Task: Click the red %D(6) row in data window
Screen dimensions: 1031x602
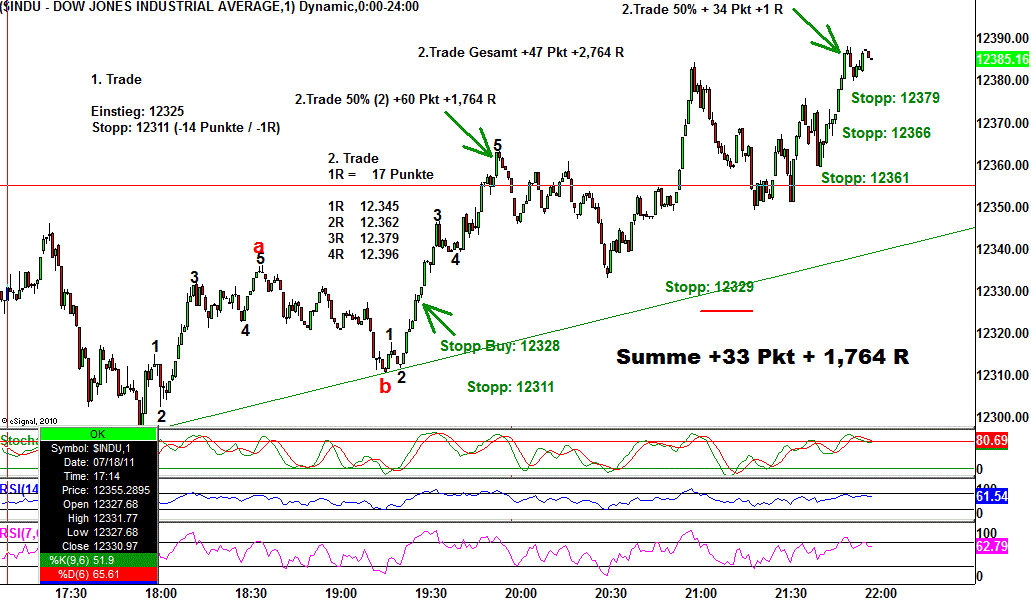Action: click(97, 574)
